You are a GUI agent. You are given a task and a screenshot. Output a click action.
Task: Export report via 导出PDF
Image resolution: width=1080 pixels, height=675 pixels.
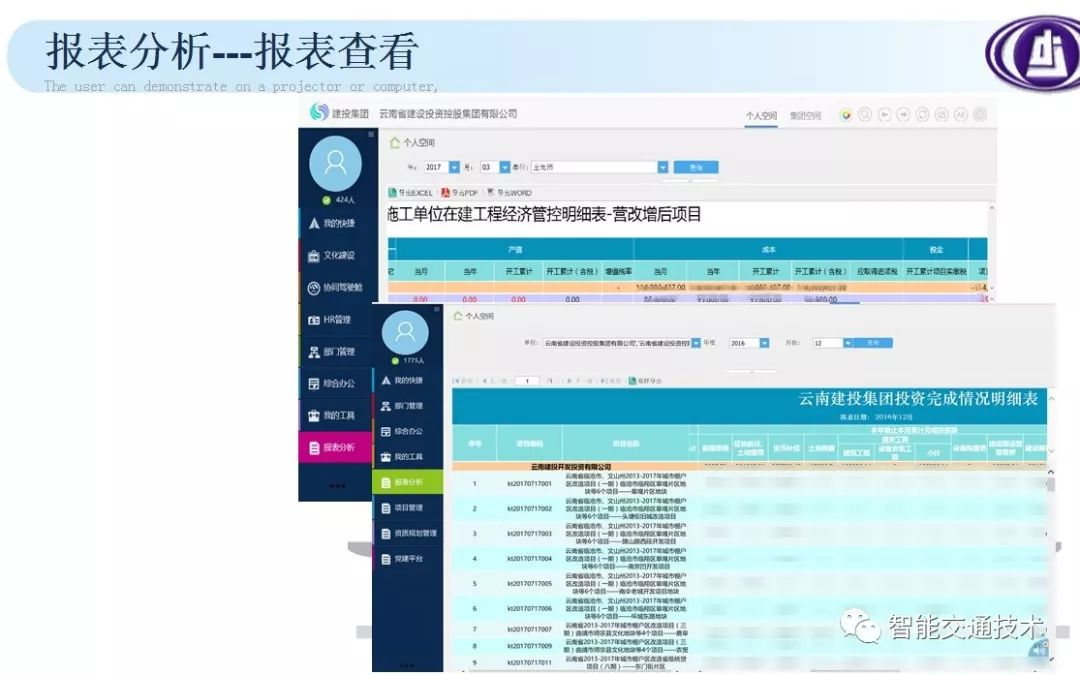(459, 193)
